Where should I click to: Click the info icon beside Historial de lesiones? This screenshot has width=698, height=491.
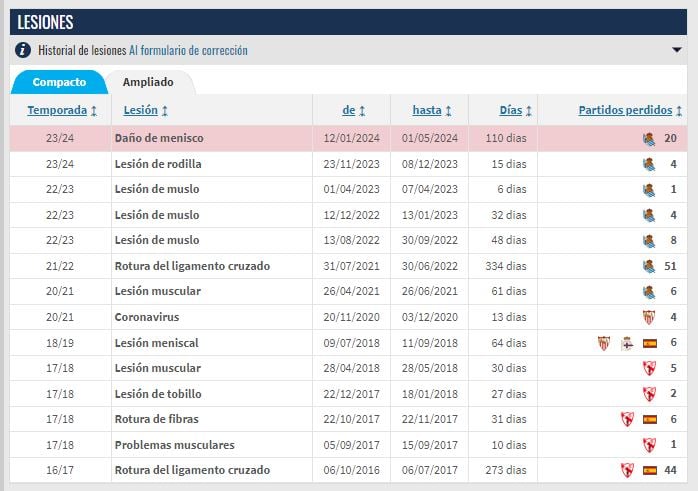(23, 50)
